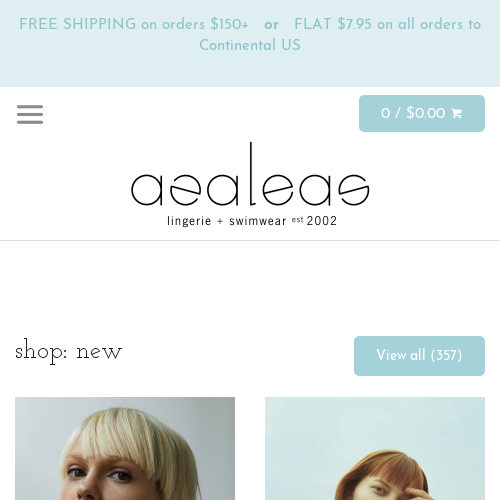Select the bold 'or' in the shipping banner

271,25
